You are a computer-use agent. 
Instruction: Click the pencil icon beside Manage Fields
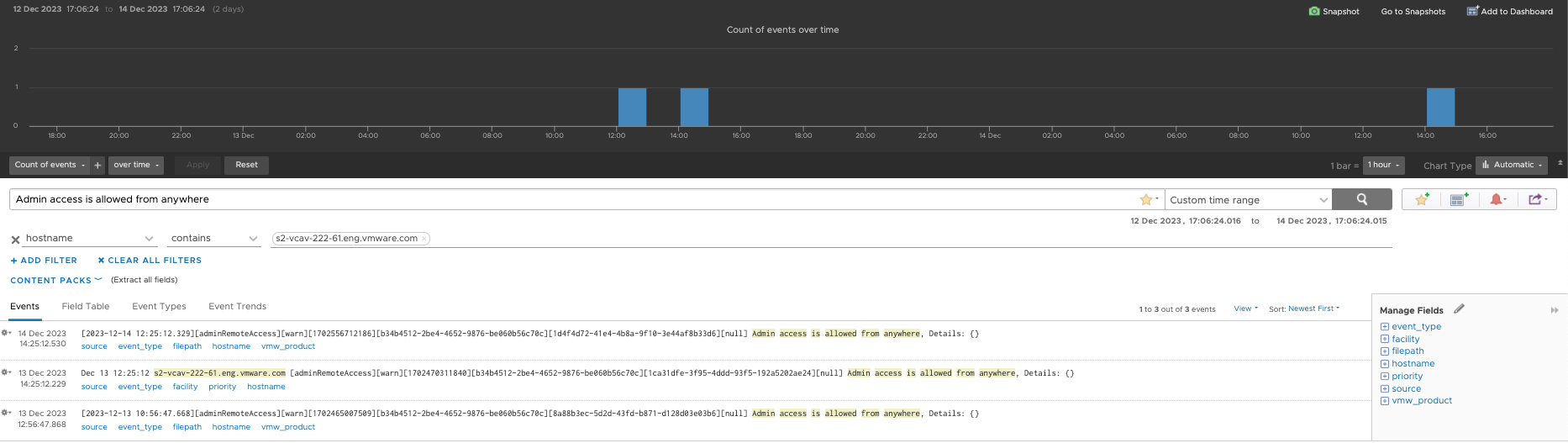click(1460, 309)
